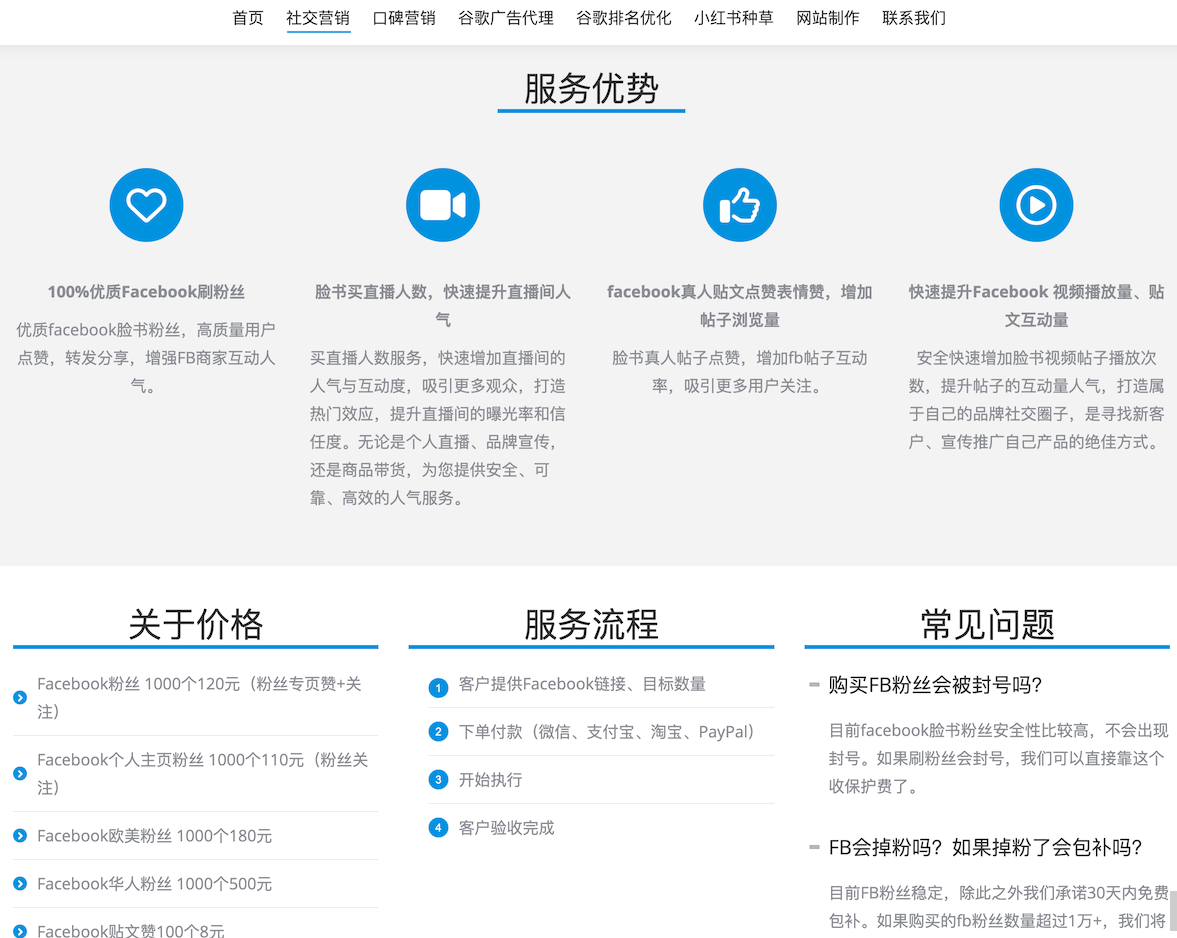Click the 服务流程 heading
The width and height of the screenshot is (1177, 938).
(592, 624)
